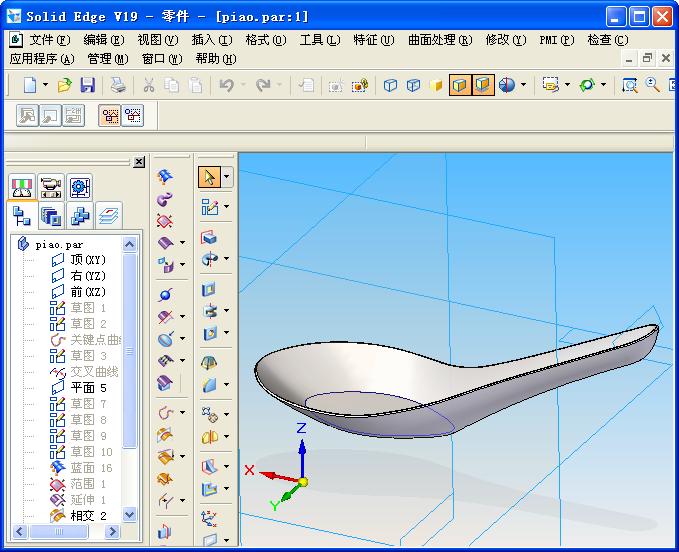679x552 pixels.
Task: Select 蓝面 16 feature
Action: coord(91,468)
